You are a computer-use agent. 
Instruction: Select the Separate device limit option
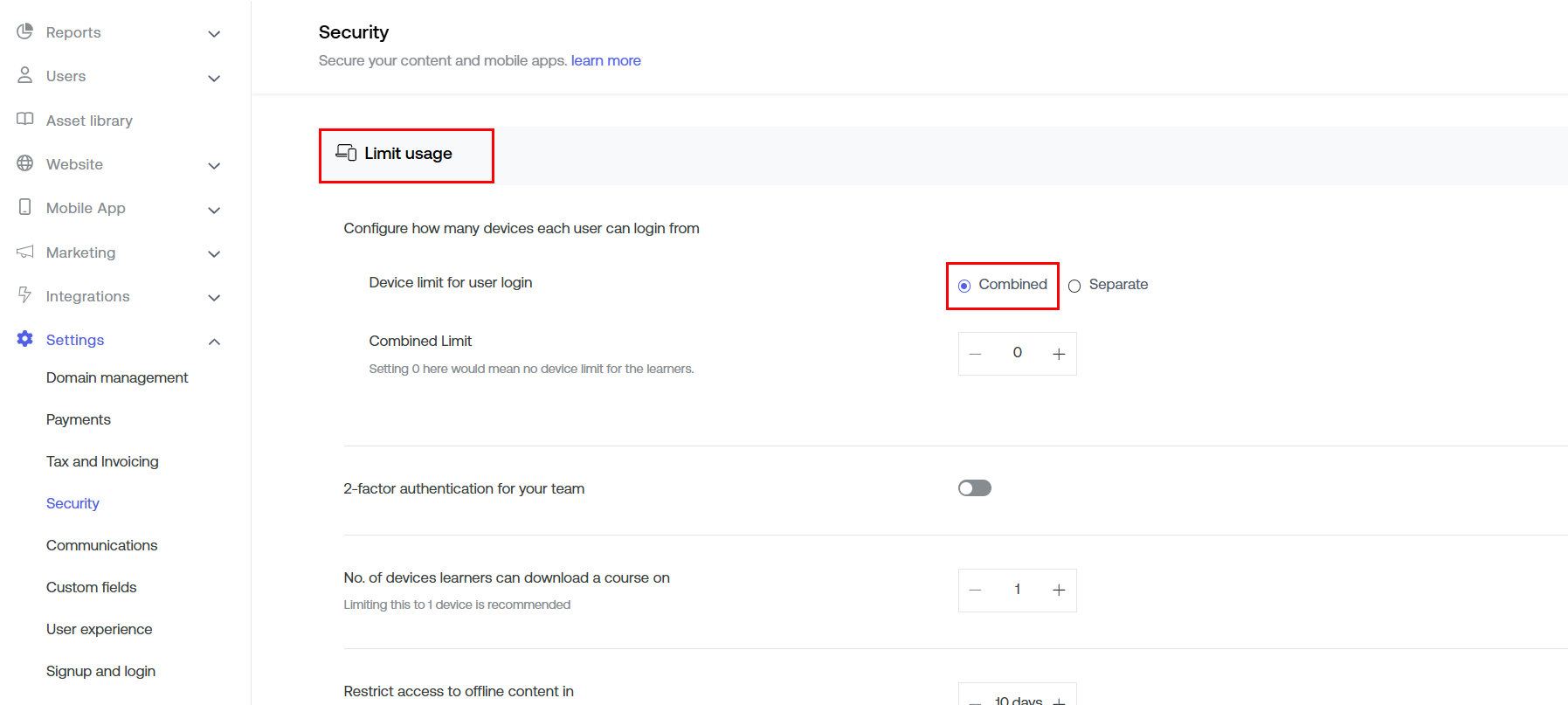point(1074,286)
